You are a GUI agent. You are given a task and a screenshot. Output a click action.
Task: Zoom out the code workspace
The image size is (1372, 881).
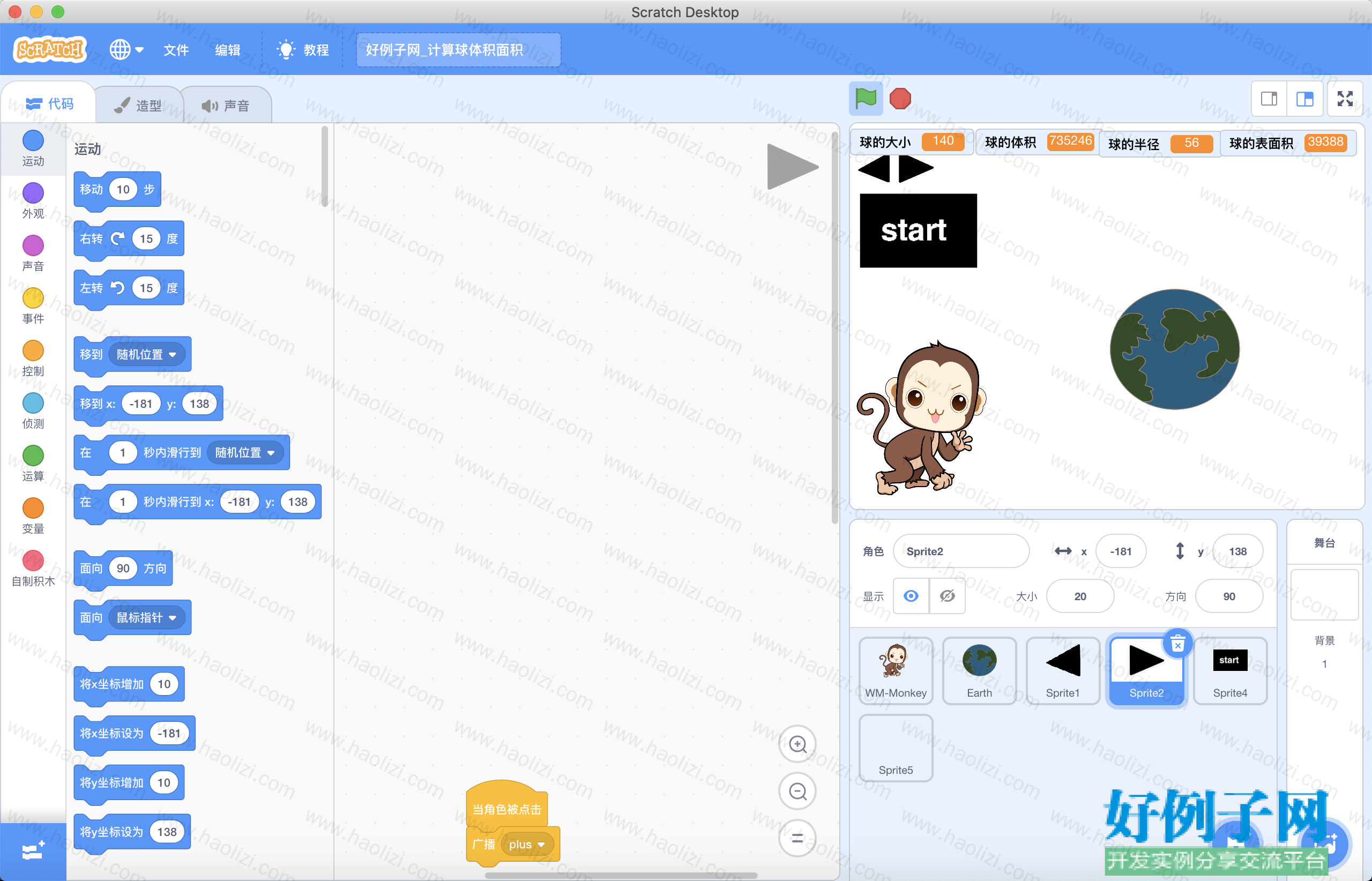click(797, 791)
